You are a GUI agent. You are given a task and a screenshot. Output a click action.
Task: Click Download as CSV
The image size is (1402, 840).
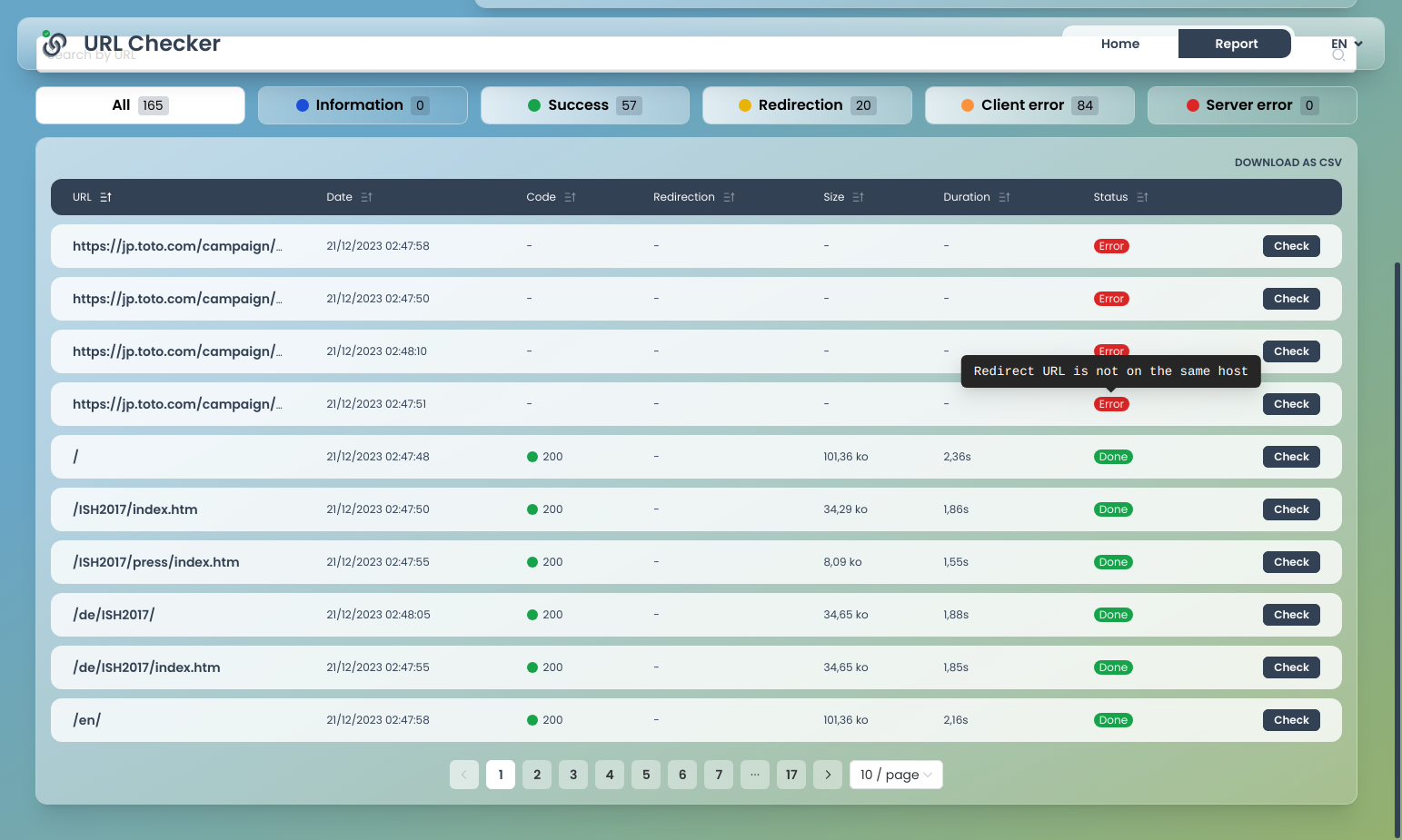click(1288, 163)
